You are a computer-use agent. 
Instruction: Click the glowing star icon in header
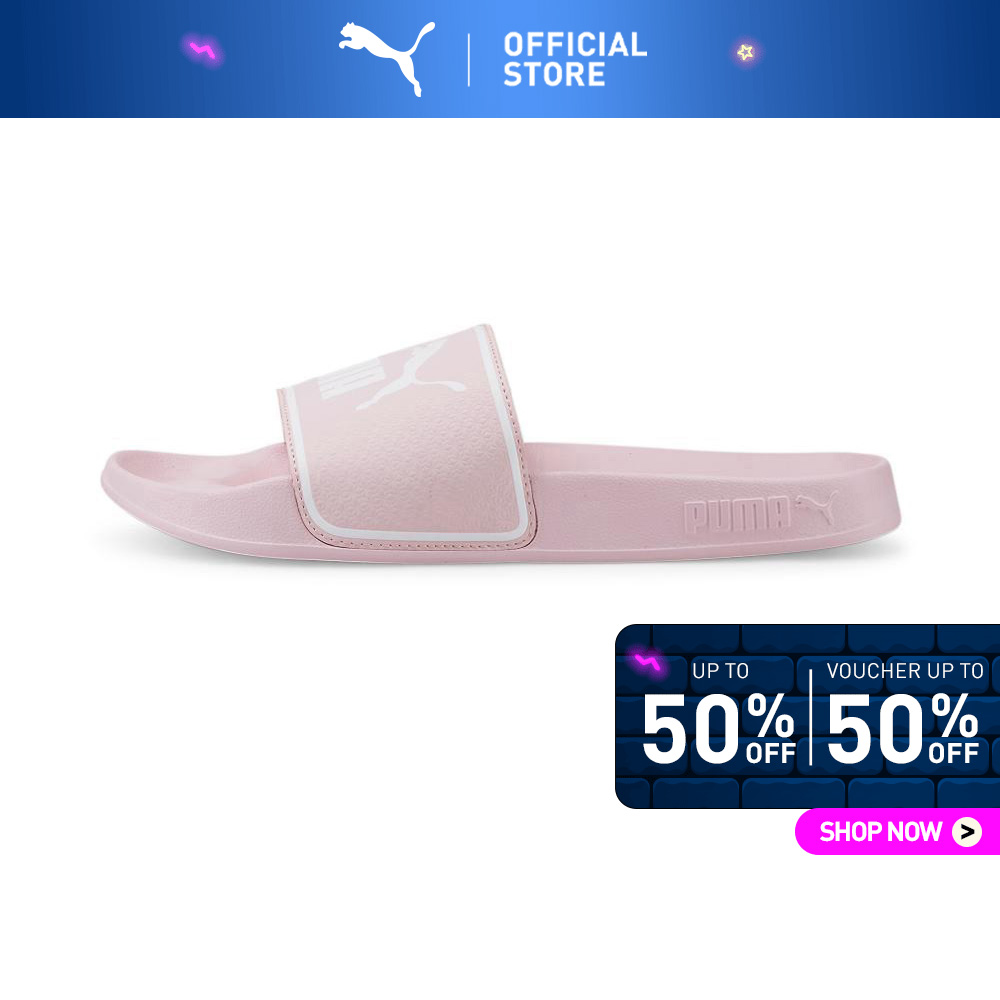pyautogui.click(x=745, y=52)
